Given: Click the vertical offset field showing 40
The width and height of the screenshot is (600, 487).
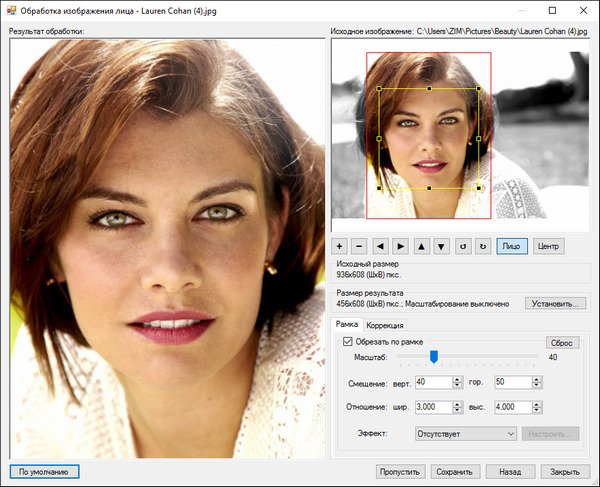Looking at the screenshot, I should (434, 382).
